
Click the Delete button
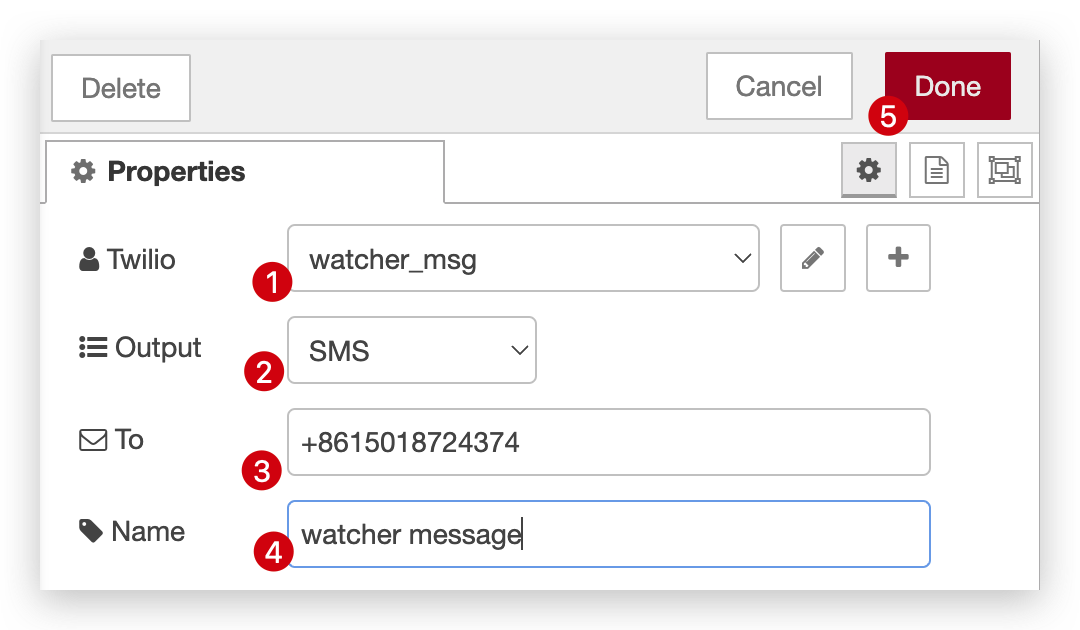(x=121, y=88)
